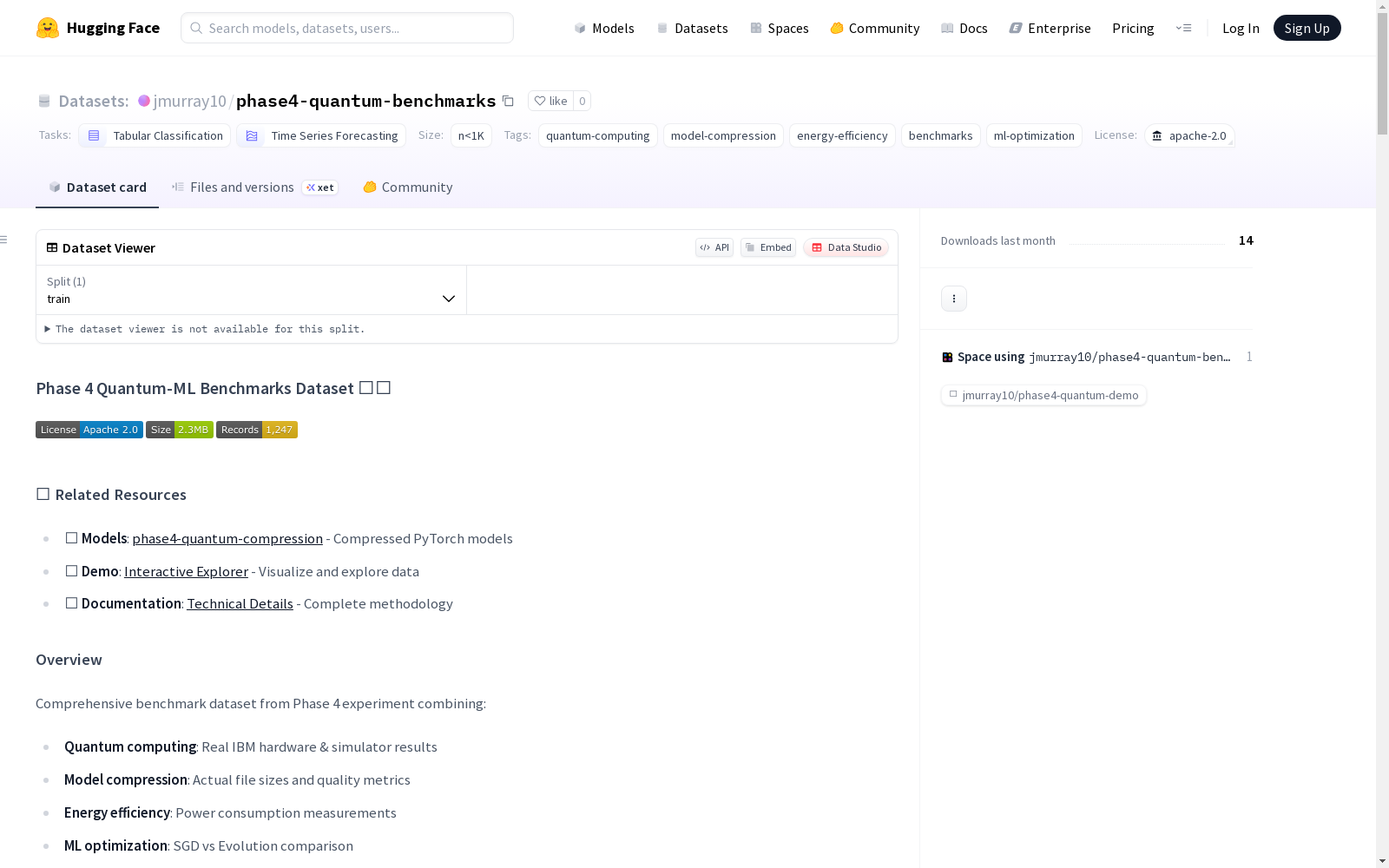Click the model-compression tag
1389x868 pixels.
[723, 135]
